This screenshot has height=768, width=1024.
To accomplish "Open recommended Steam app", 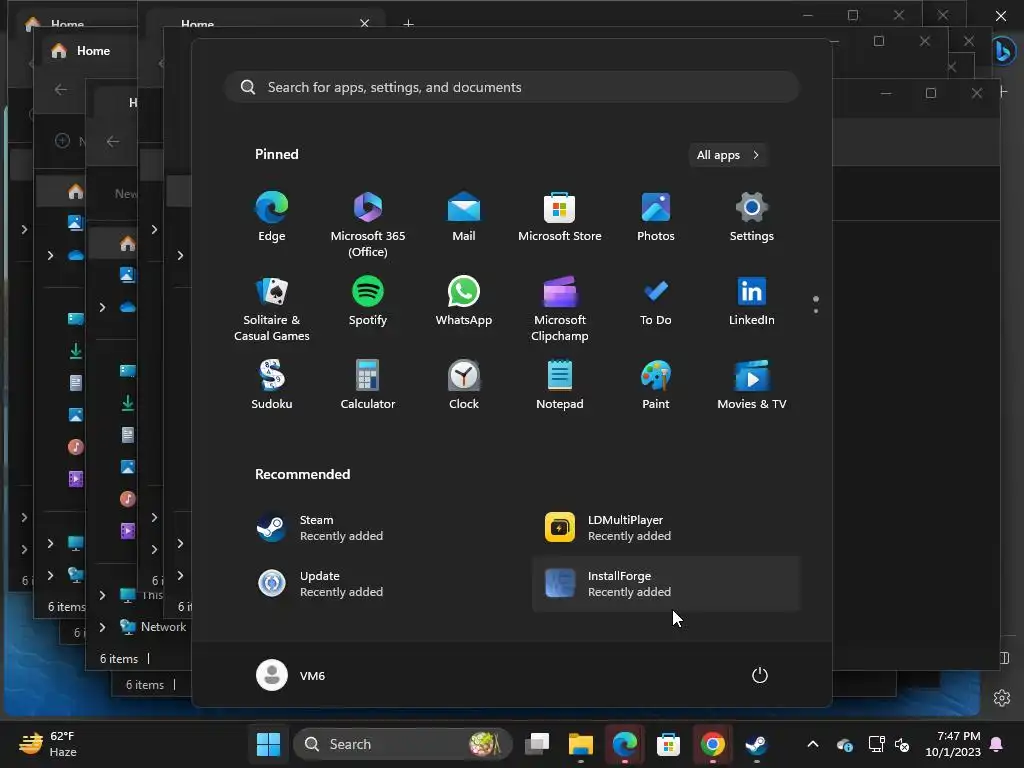I will click(x=379, y=528).
